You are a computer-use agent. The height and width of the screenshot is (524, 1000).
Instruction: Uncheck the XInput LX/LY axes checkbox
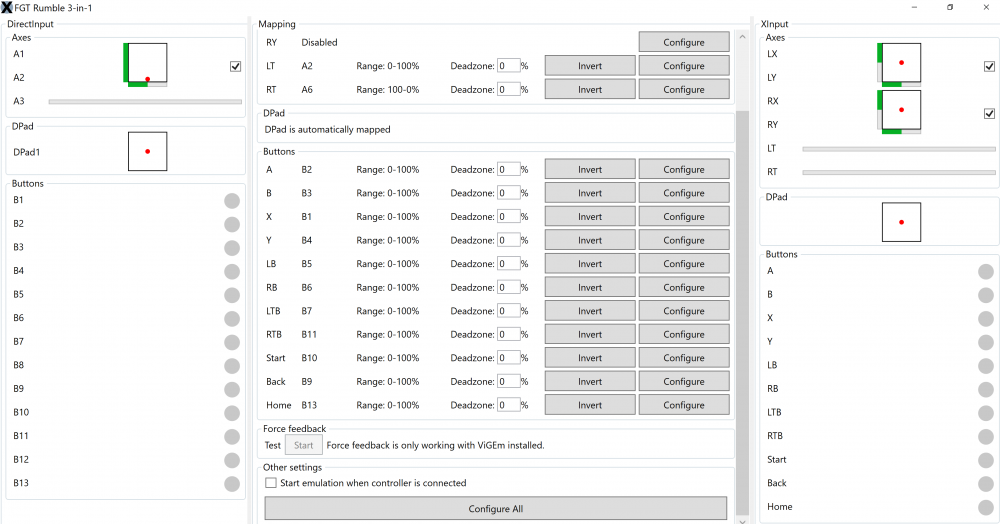[x=989, y=66]
